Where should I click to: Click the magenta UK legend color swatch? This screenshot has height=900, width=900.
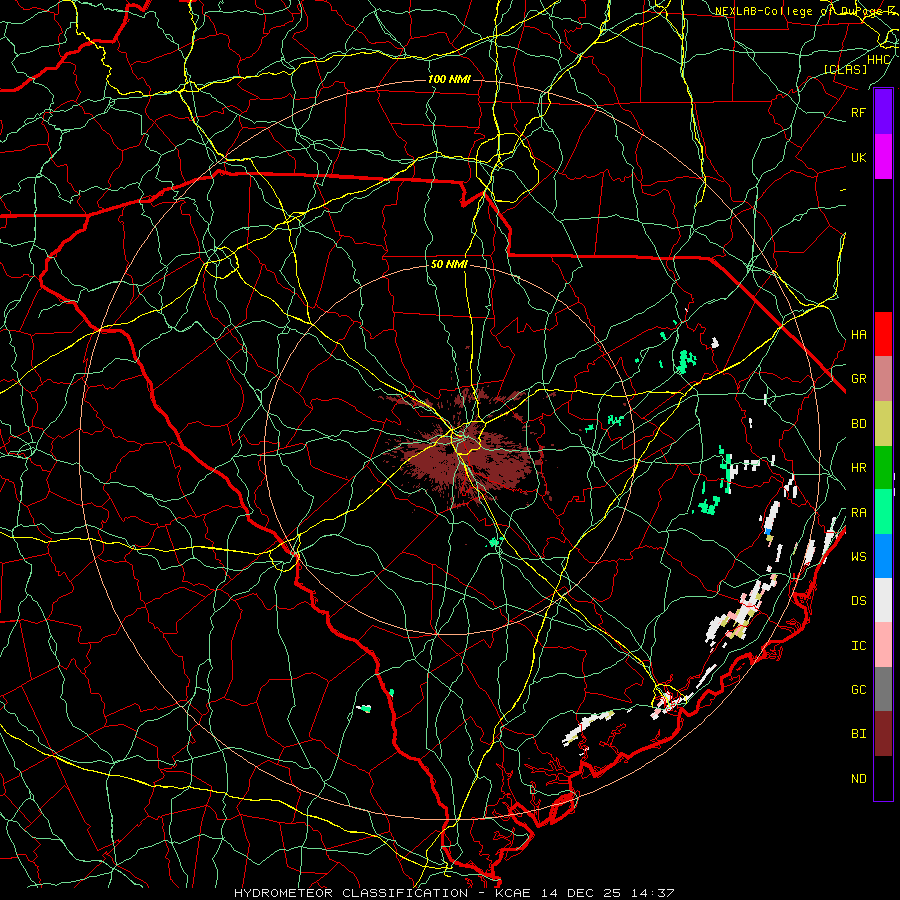[883, 157]
